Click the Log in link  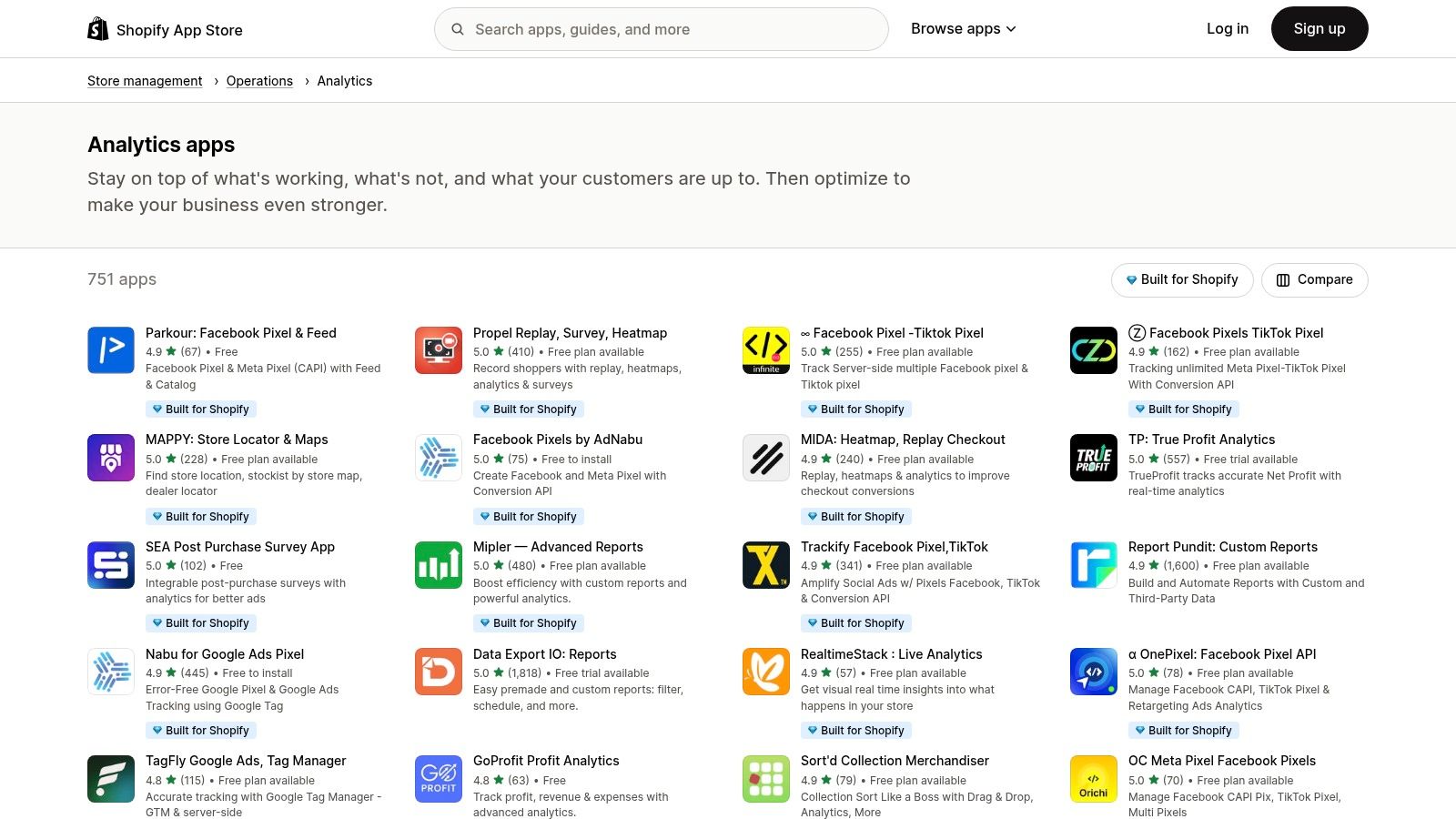[x=1228, y=29]
